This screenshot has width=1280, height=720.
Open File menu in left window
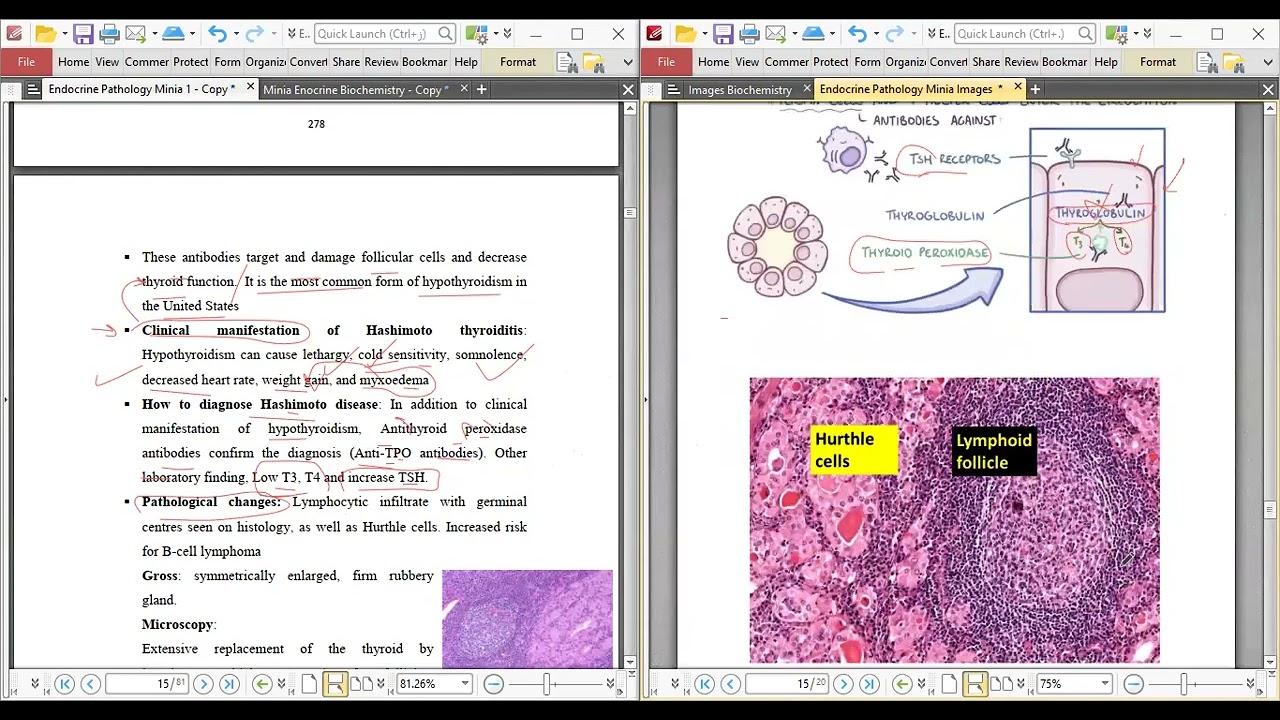tap(26, 62)
